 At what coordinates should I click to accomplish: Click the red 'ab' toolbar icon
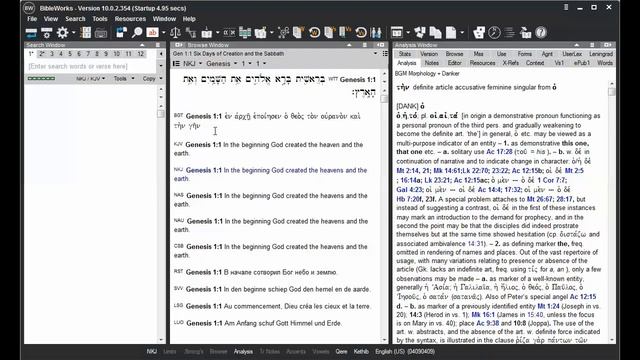pyautogui.click(x=152, y=32)
